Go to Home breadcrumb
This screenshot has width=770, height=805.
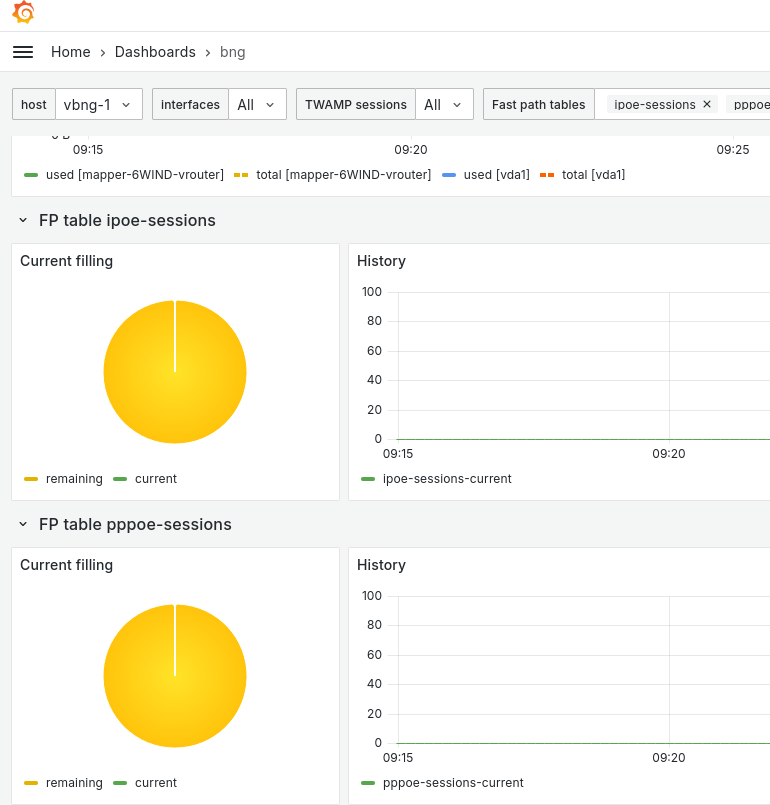71,52
